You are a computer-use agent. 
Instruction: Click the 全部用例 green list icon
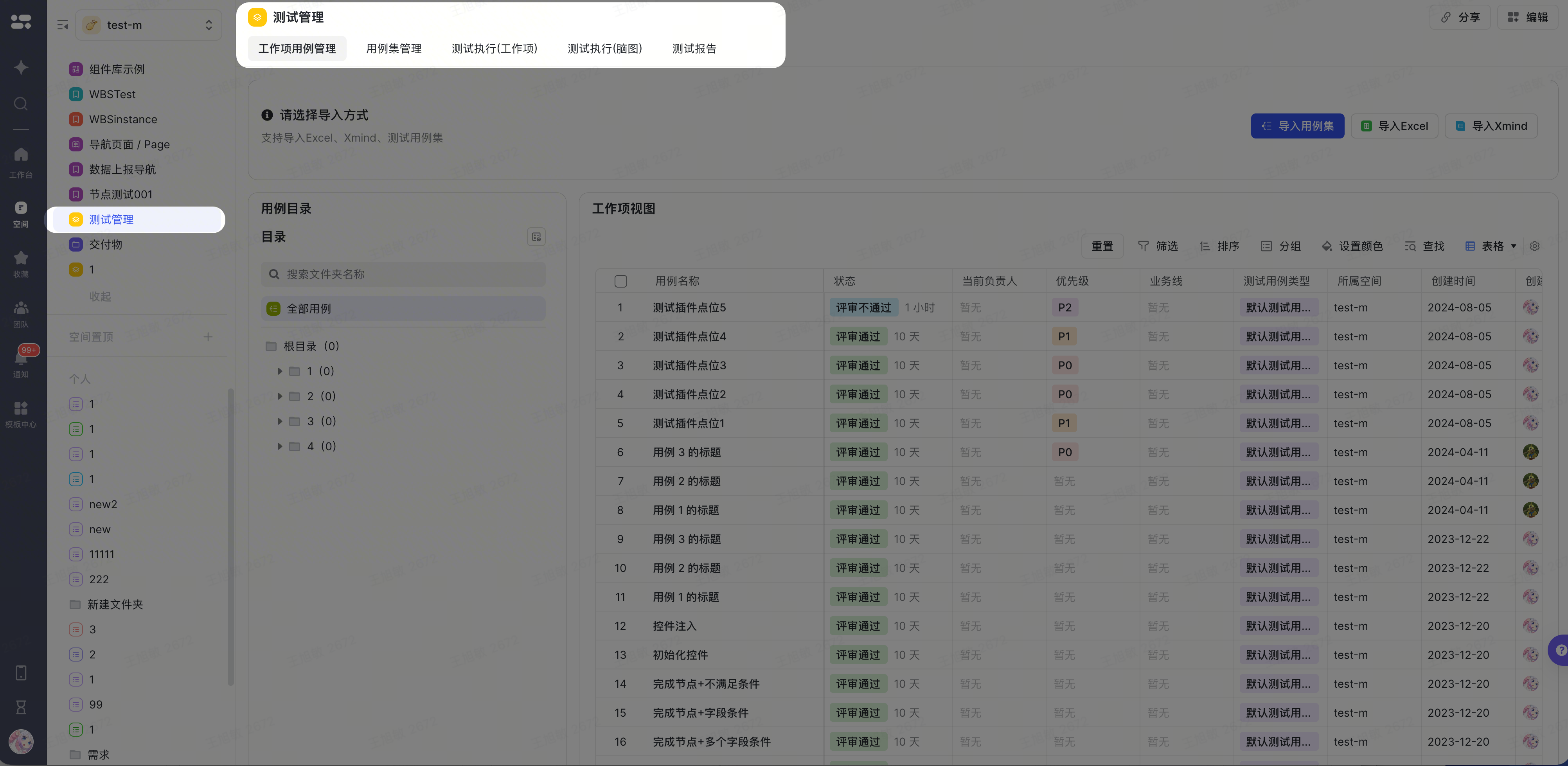coord(273,309)
